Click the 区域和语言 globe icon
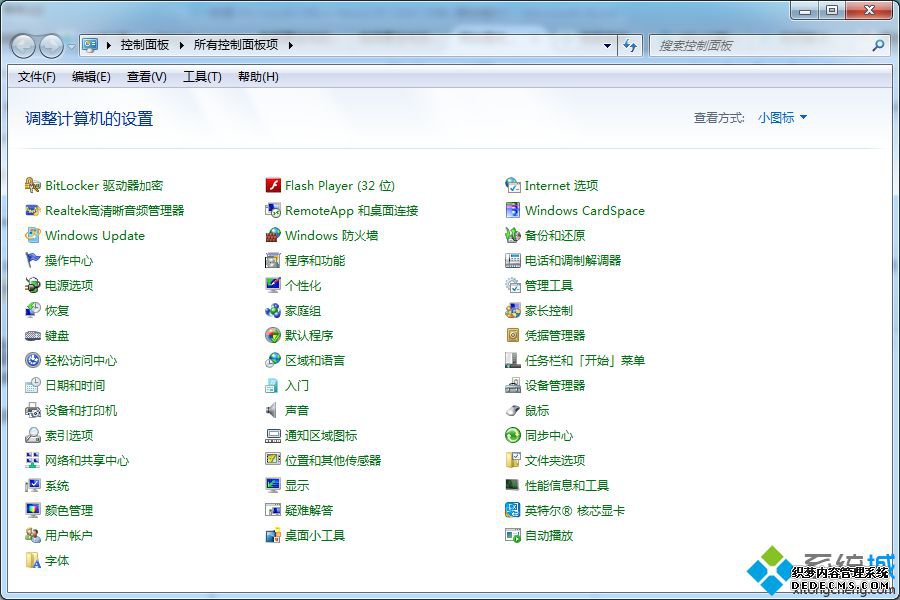The image size is (900, 600). [x=273, y=361]
